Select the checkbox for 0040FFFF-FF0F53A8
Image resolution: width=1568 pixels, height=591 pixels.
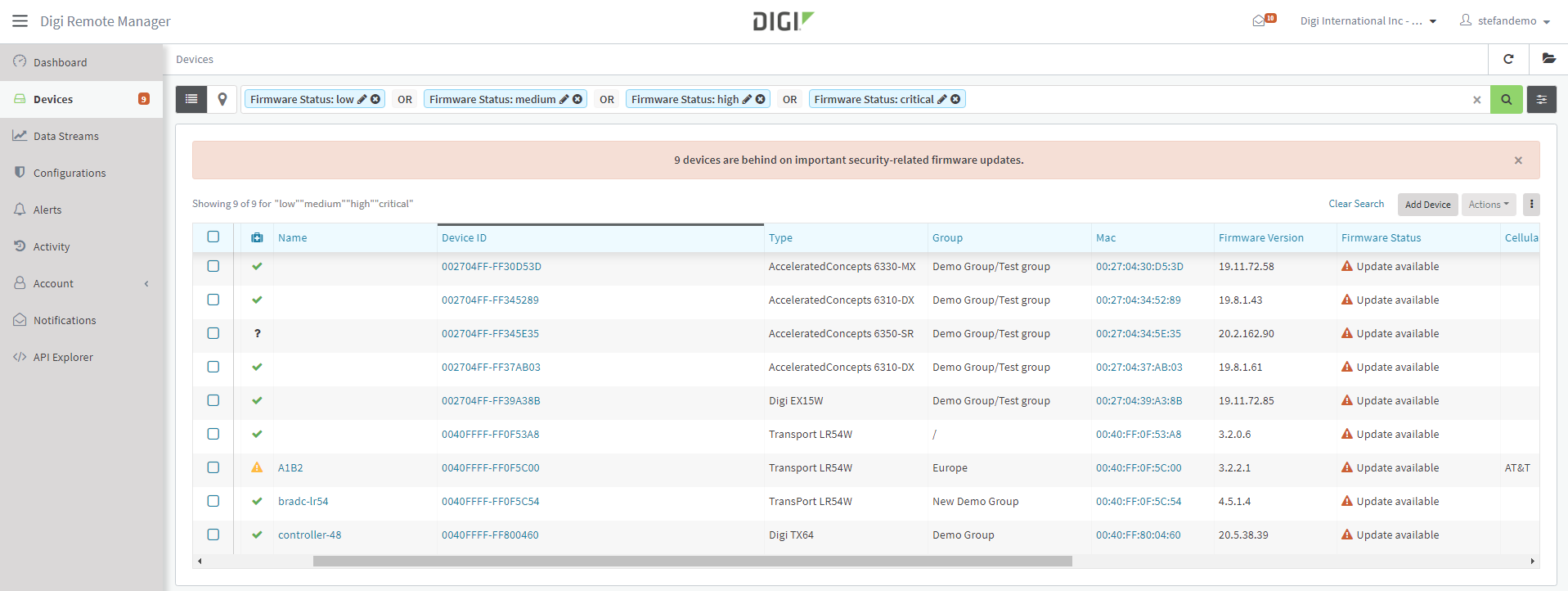213,434
